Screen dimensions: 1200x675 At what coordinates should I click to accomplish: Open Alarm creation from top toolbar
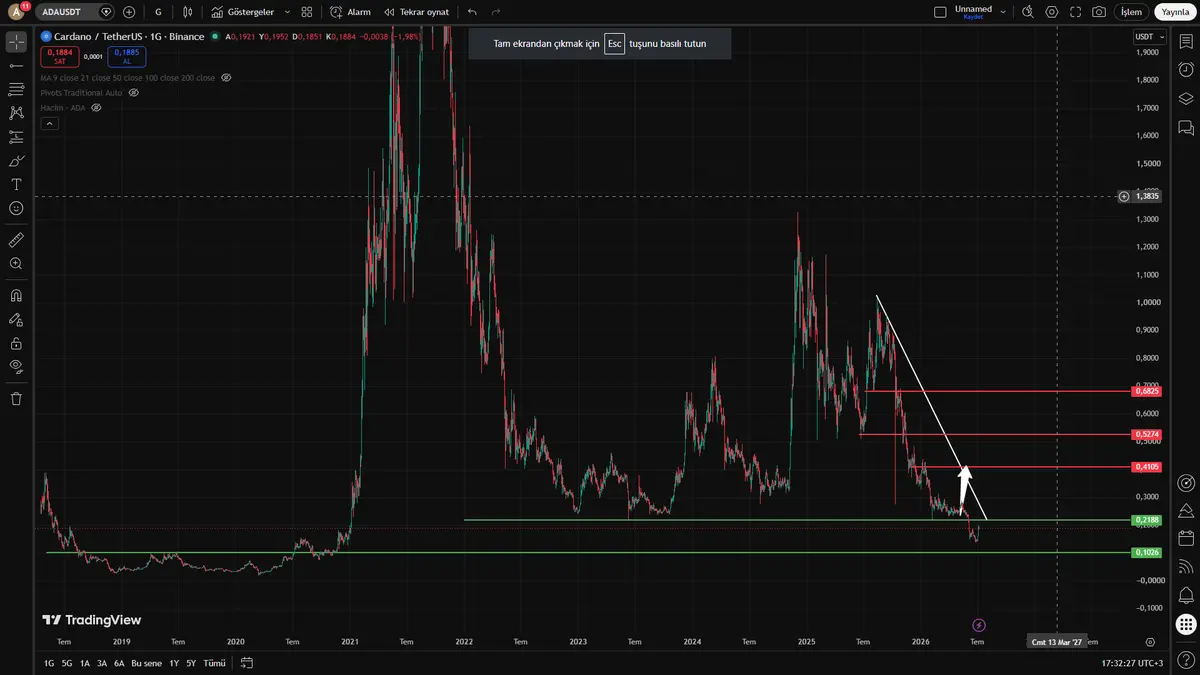351,12
